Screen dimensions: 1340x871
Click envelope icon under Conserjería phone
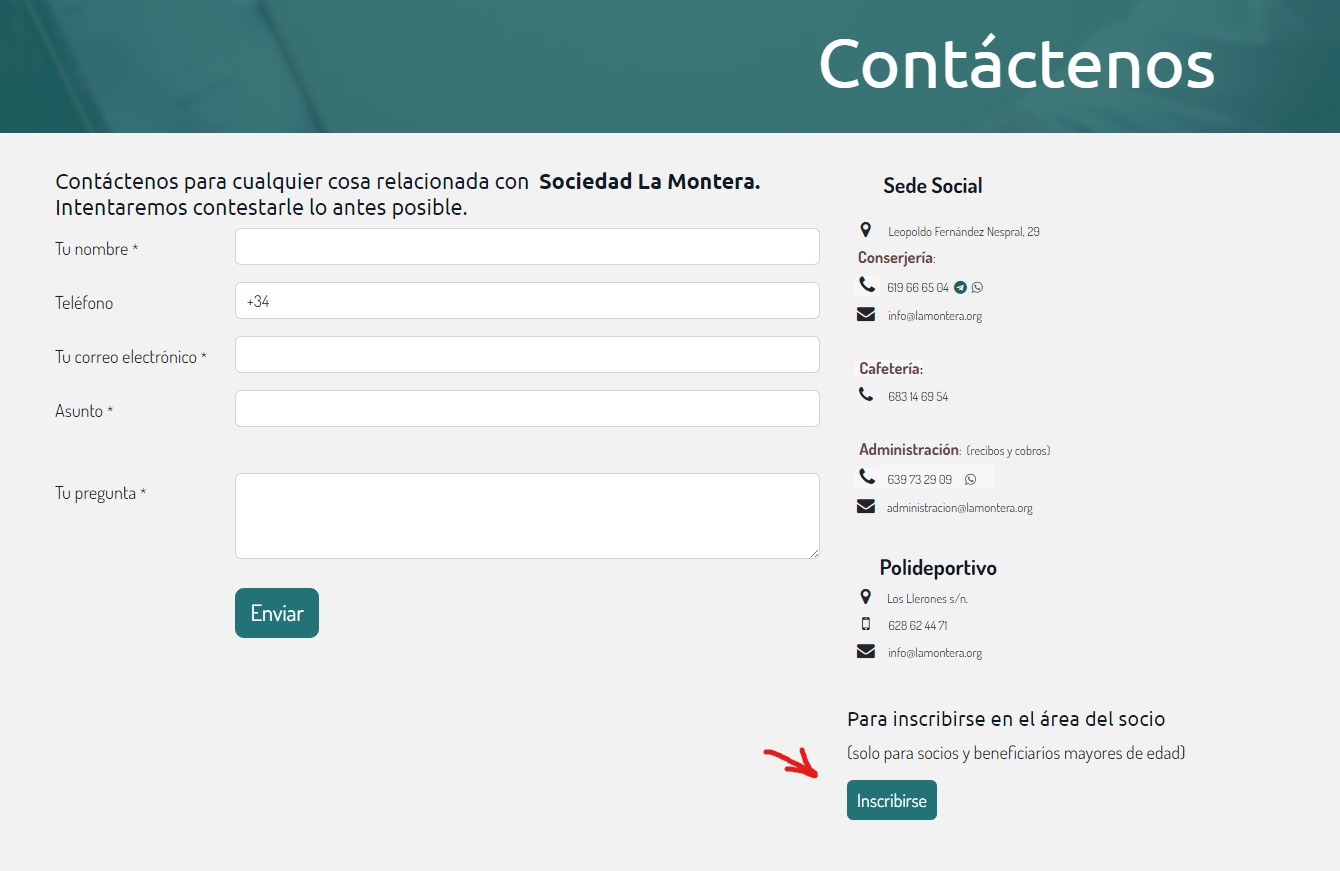866,315
